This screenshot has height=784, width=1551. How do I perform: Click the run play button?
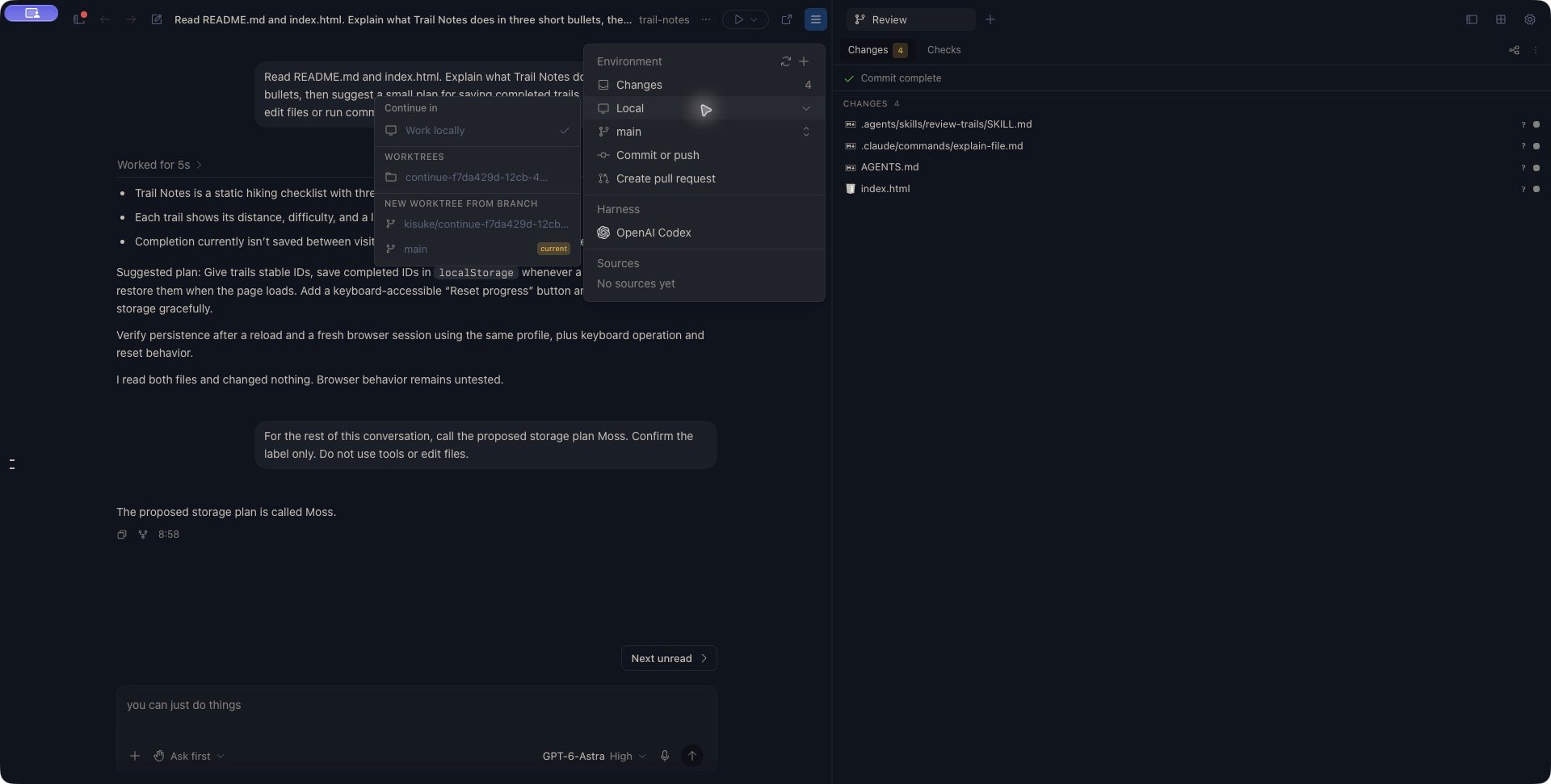[x=738, y=19]
